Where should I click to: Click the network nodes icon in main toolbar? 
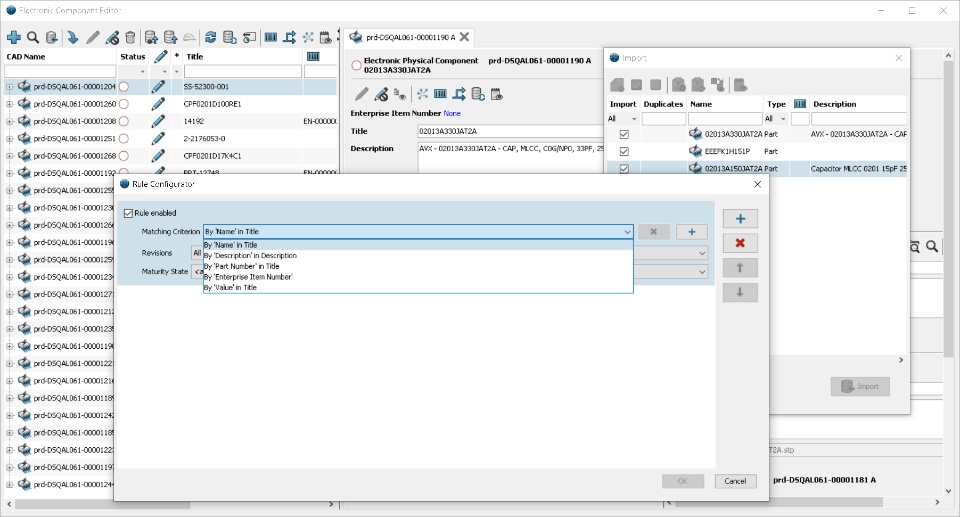[307, 37]
